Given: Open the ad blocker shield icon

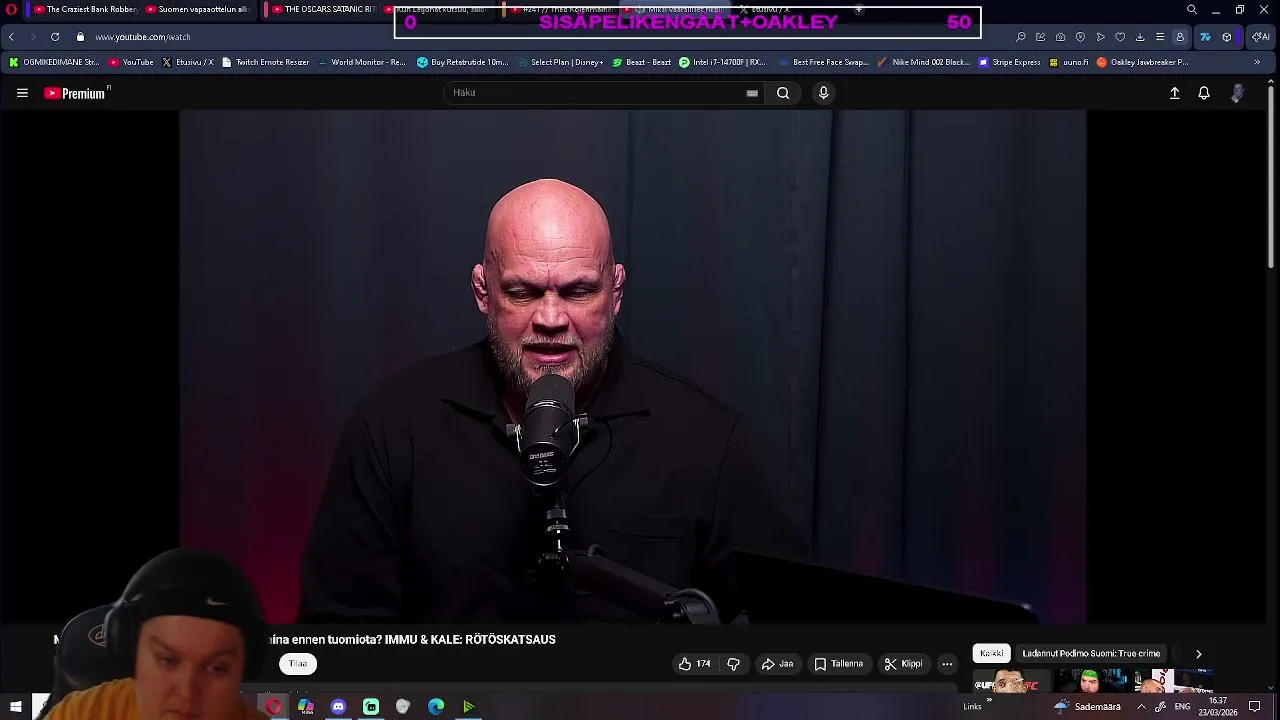Looking at the screenshot, I should tap(1080, 37).
